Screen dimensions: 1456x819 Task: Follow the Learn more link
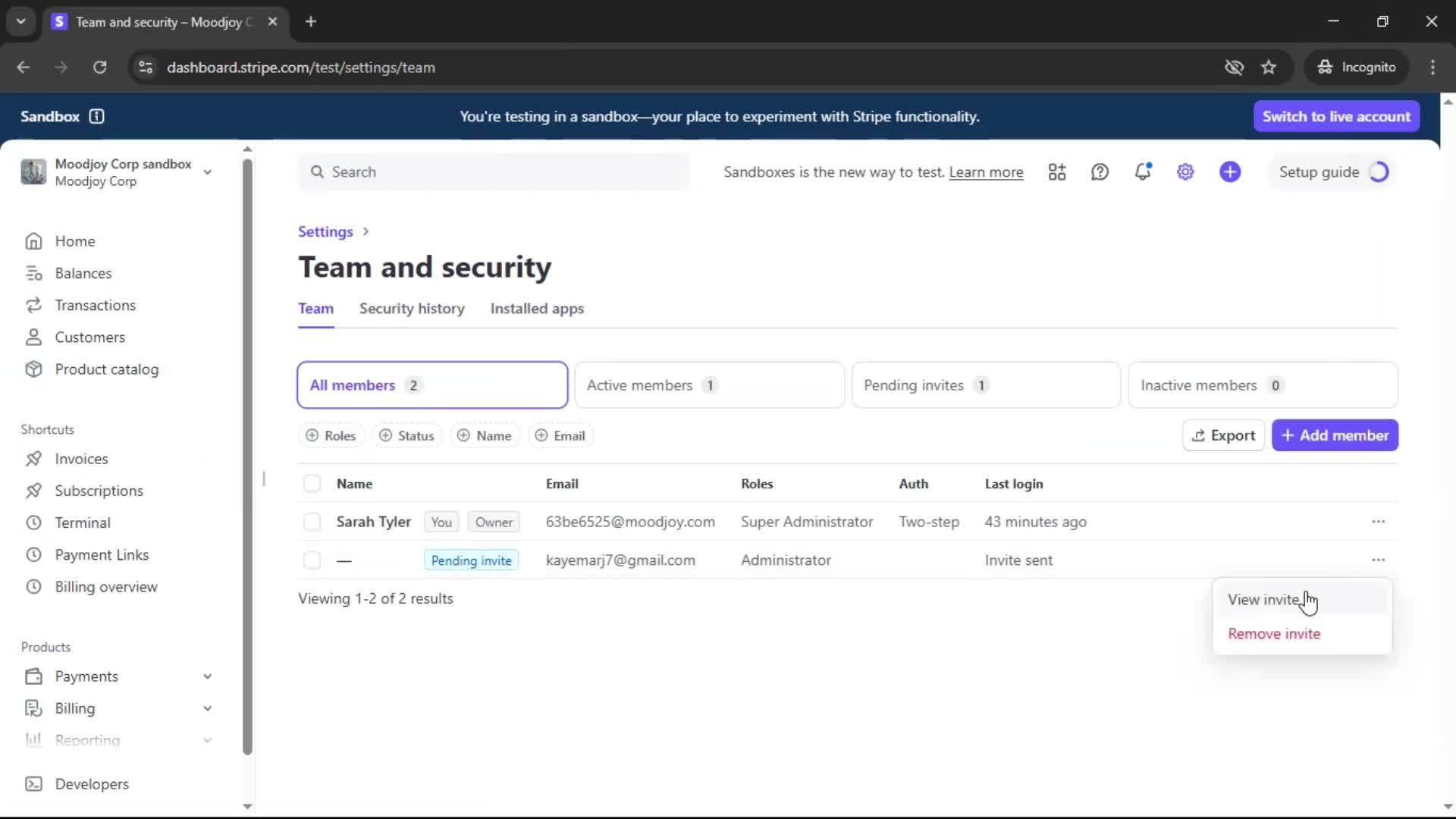click(986, 172)
